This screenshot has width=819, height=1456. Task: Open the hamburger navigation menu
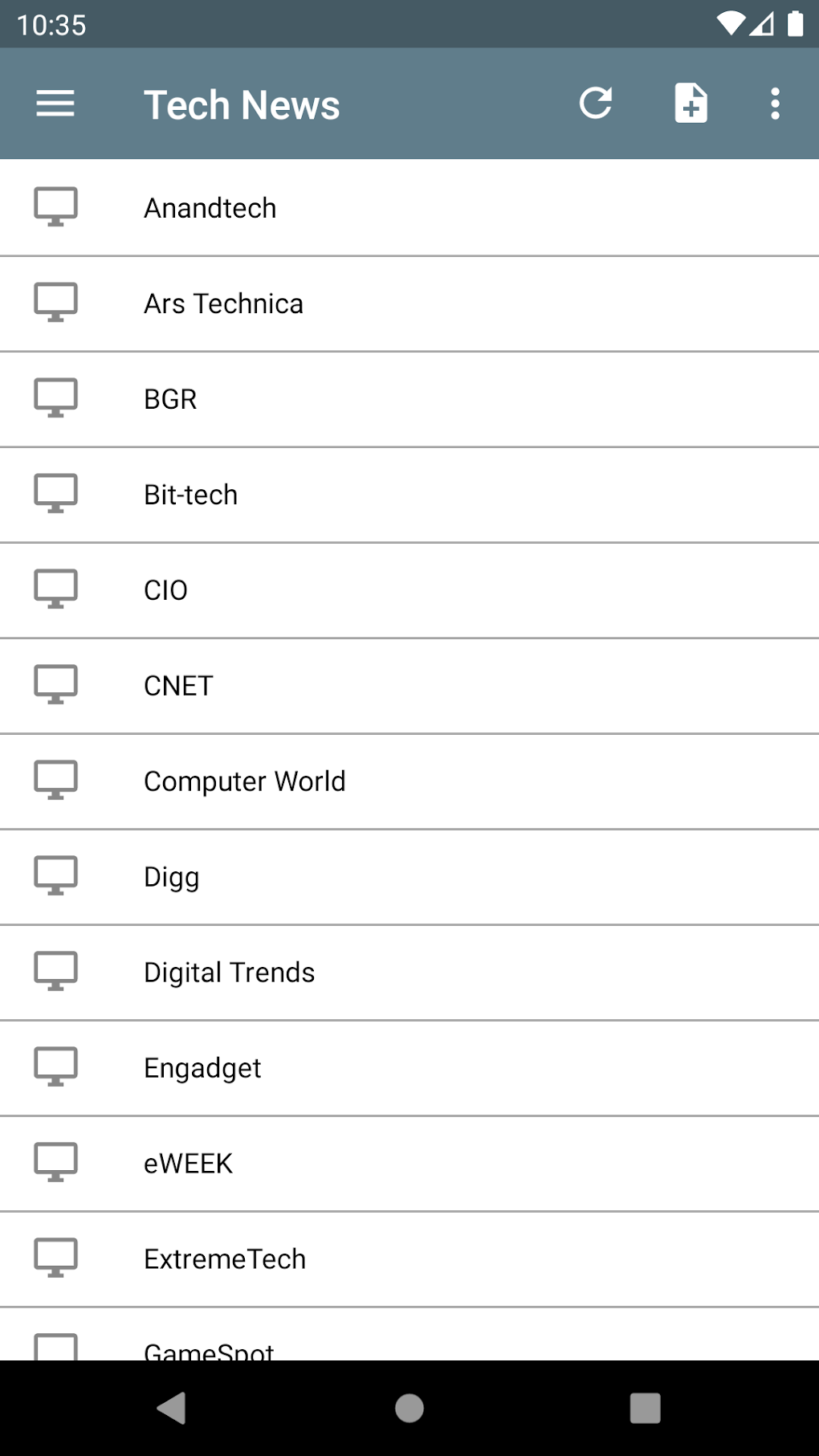pos(55,104)
